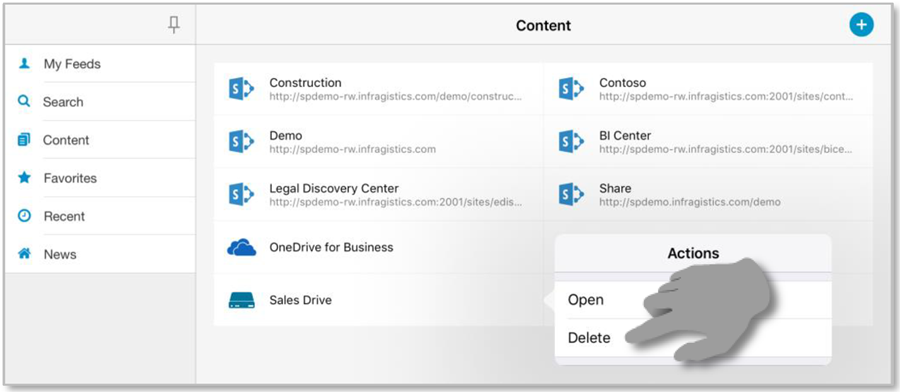Click the Contoso site URL text
900x392 pixels.
[726, 96]
